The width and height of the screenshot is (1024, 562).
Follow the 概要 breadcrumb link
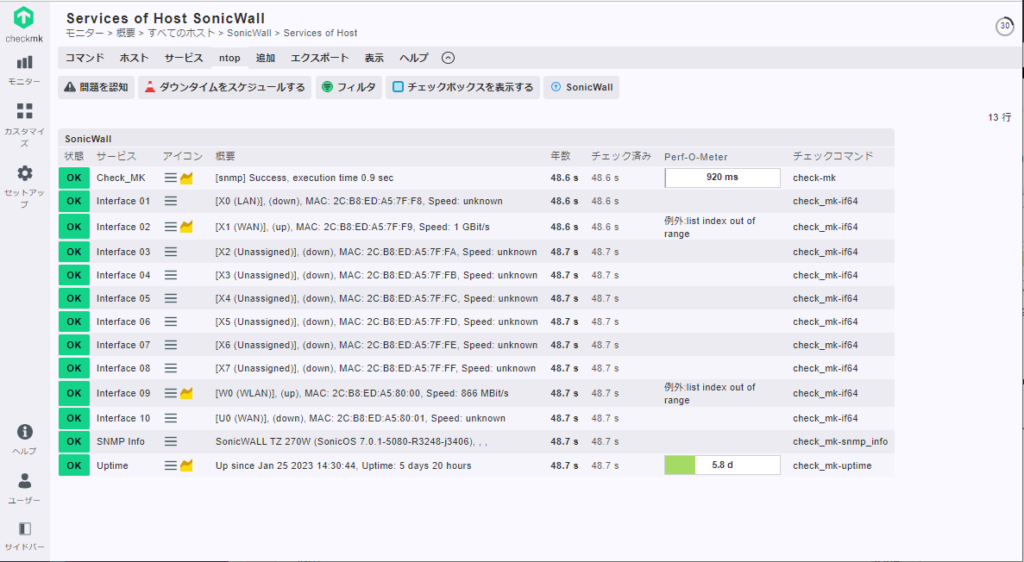tap(126, 33)
